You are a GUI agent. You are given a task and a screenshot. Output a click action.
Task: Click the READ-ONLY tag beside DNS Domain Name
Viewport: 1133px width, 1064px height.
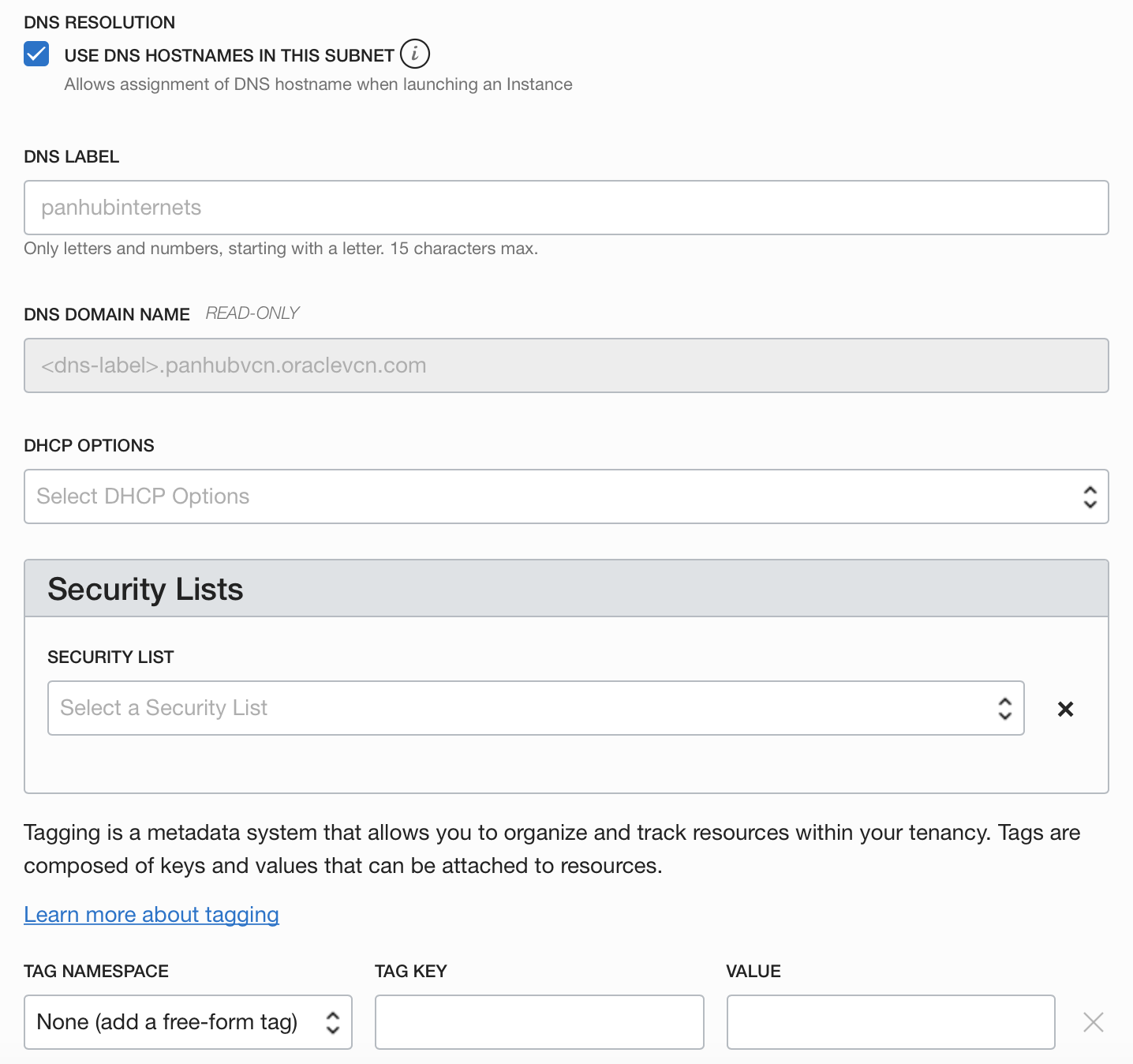coord(252,313)
